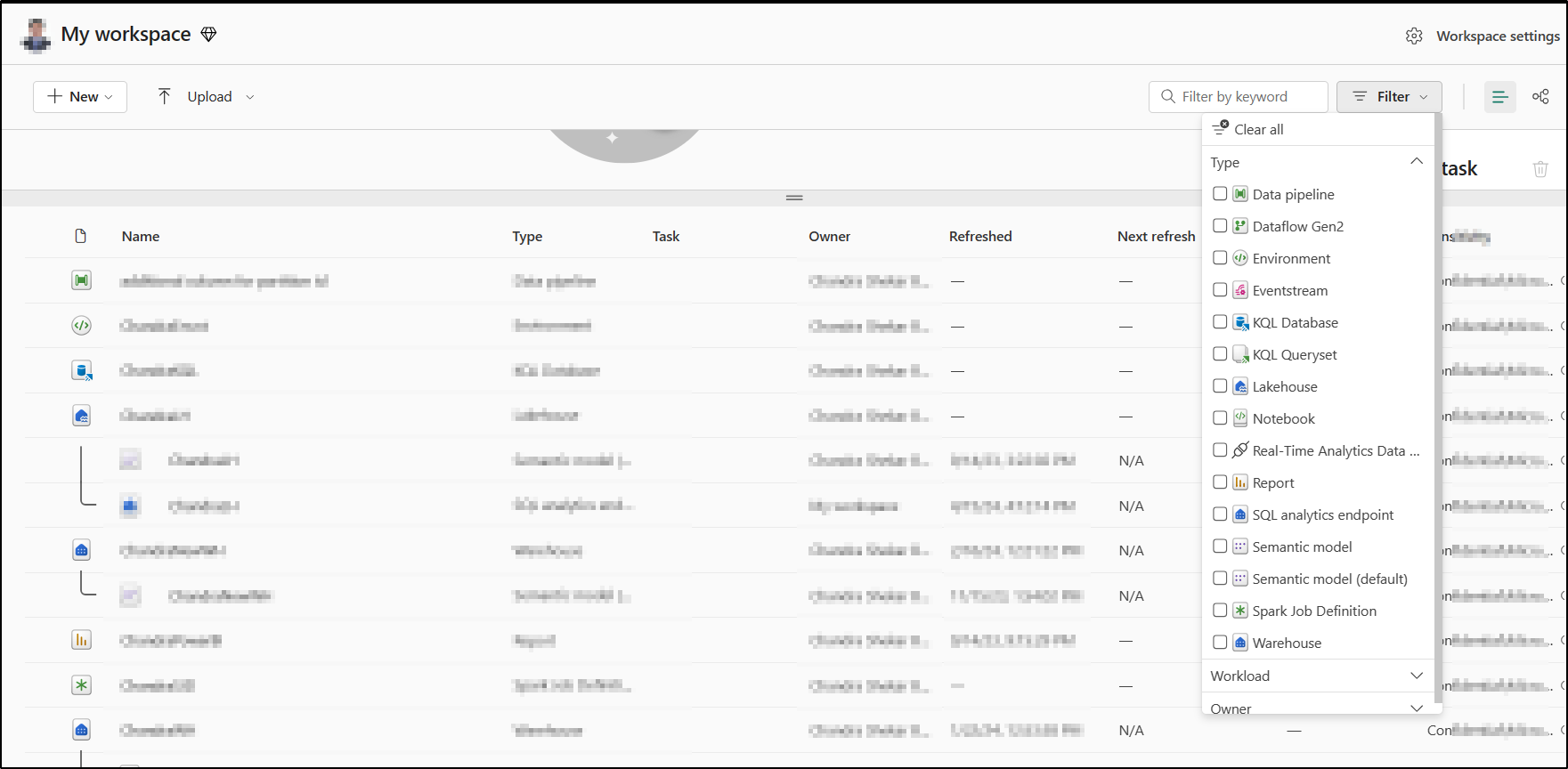Screen dimensions: 1568x769
Task: Click Workspace settings link
Action: [x=1498, y=36]
